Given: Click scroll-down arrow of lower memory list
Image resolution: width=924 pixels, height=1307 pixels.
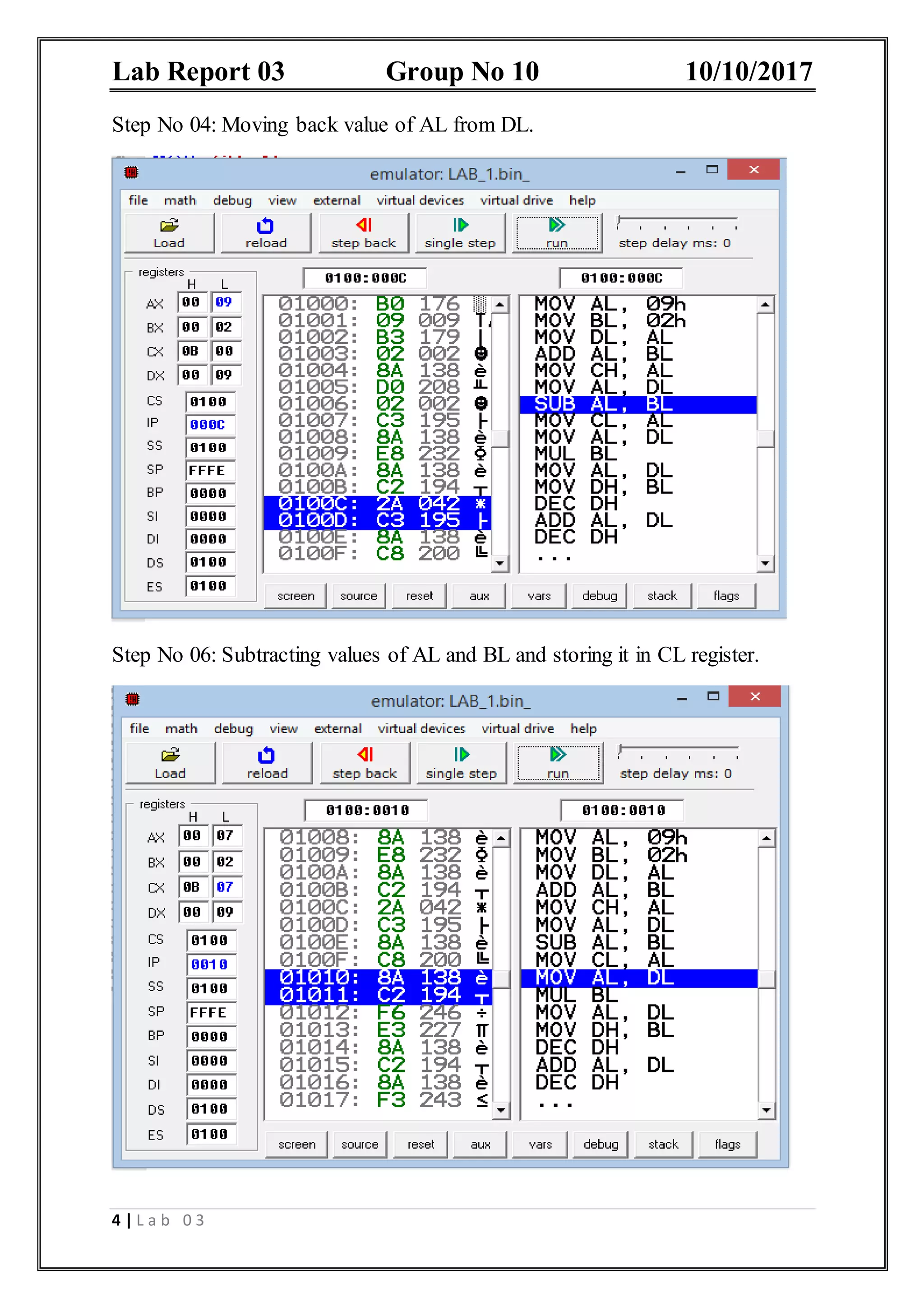Looking at the screenshot, I should [x=501, y=1110].
